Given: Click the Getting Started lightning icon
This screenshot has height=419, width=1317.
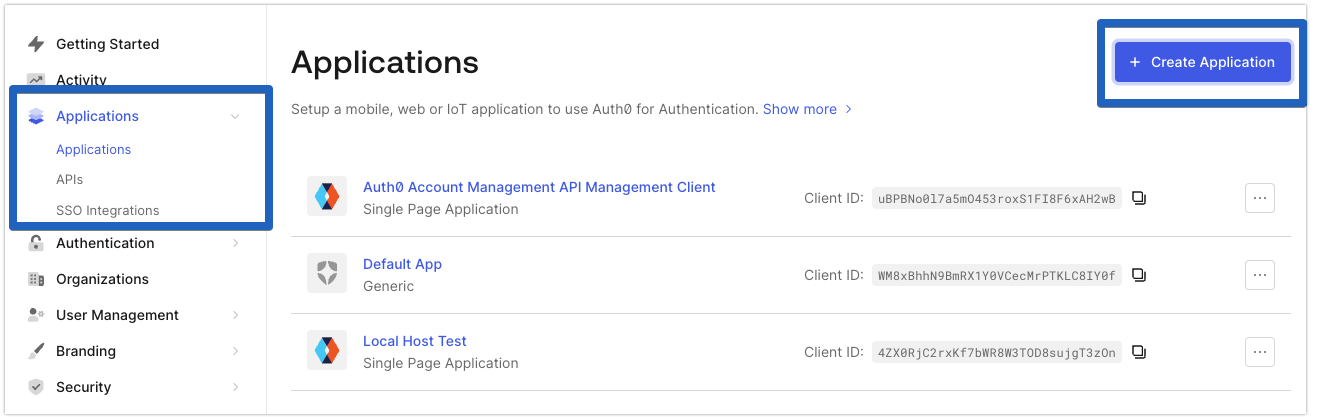Looking at the screenshot, I should click(36, 44).
